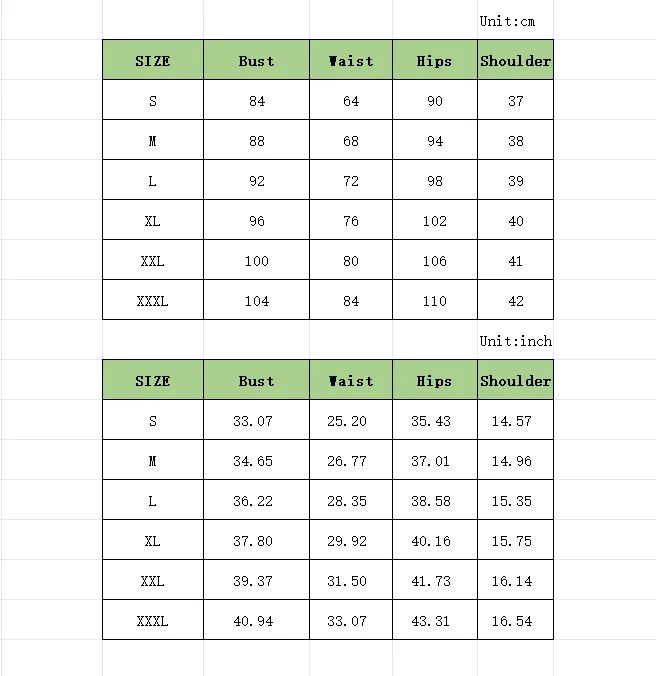Select the SIZE header in cm table
Screen dimensions: 656x676
(x=153, y=59)
